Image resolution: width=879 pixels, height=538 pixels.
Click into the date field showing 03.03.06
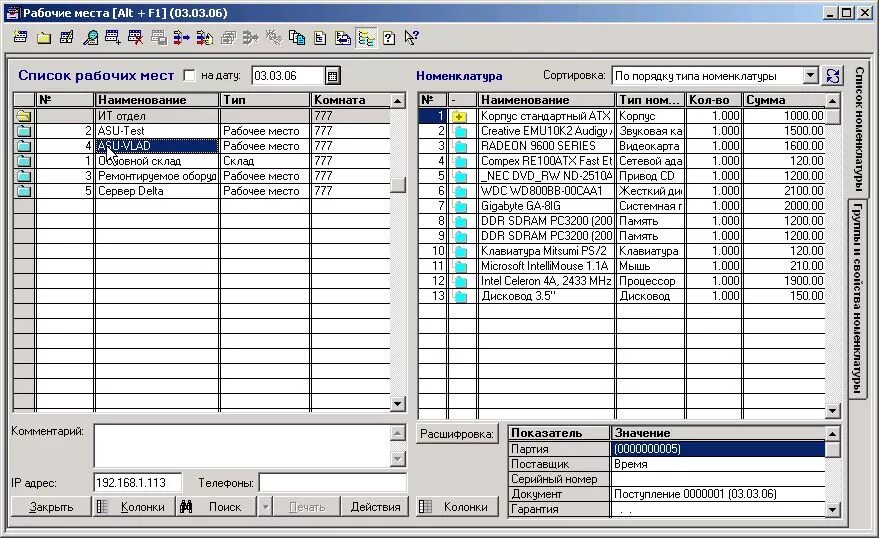pyautogui.click(x=288, y=76)
